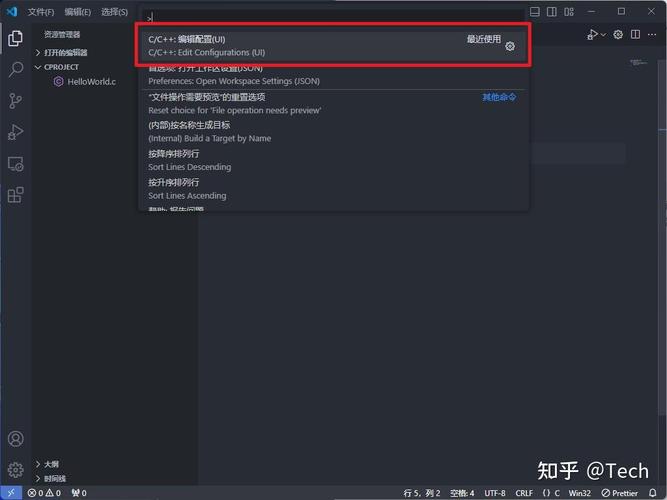Click the ports forwarded indicator showing 0
Screen dimensions: 667x500
79,493
